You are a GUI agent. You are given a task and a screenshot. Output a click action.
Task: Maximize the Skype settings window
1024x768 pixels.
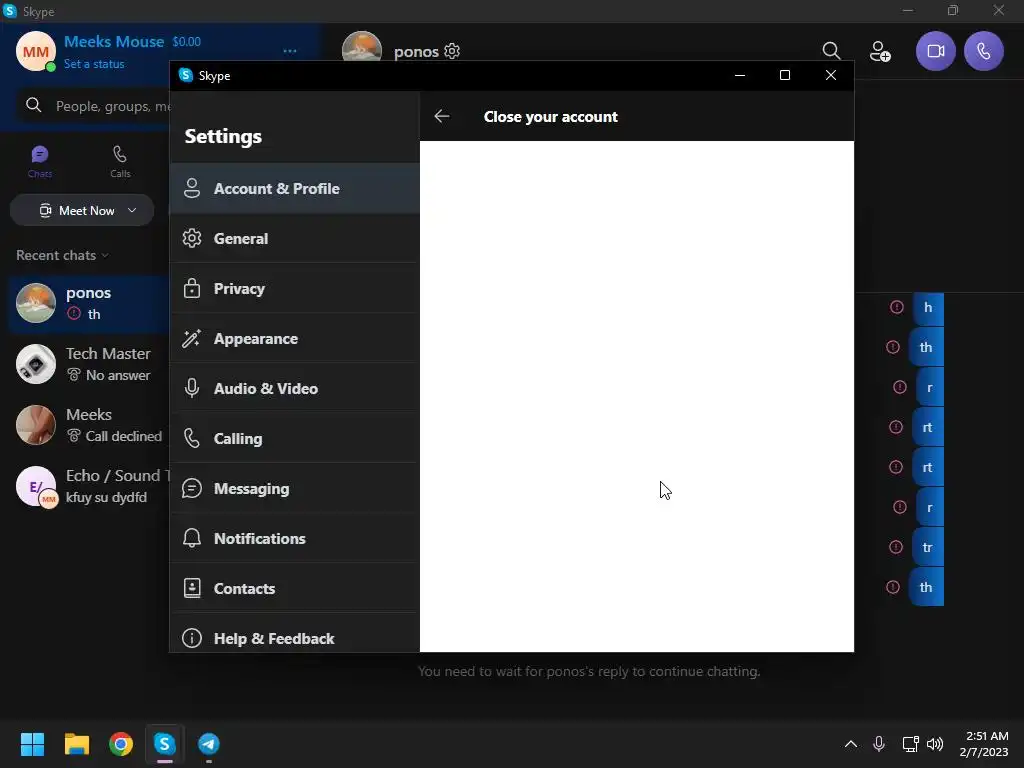click(785, 75)
